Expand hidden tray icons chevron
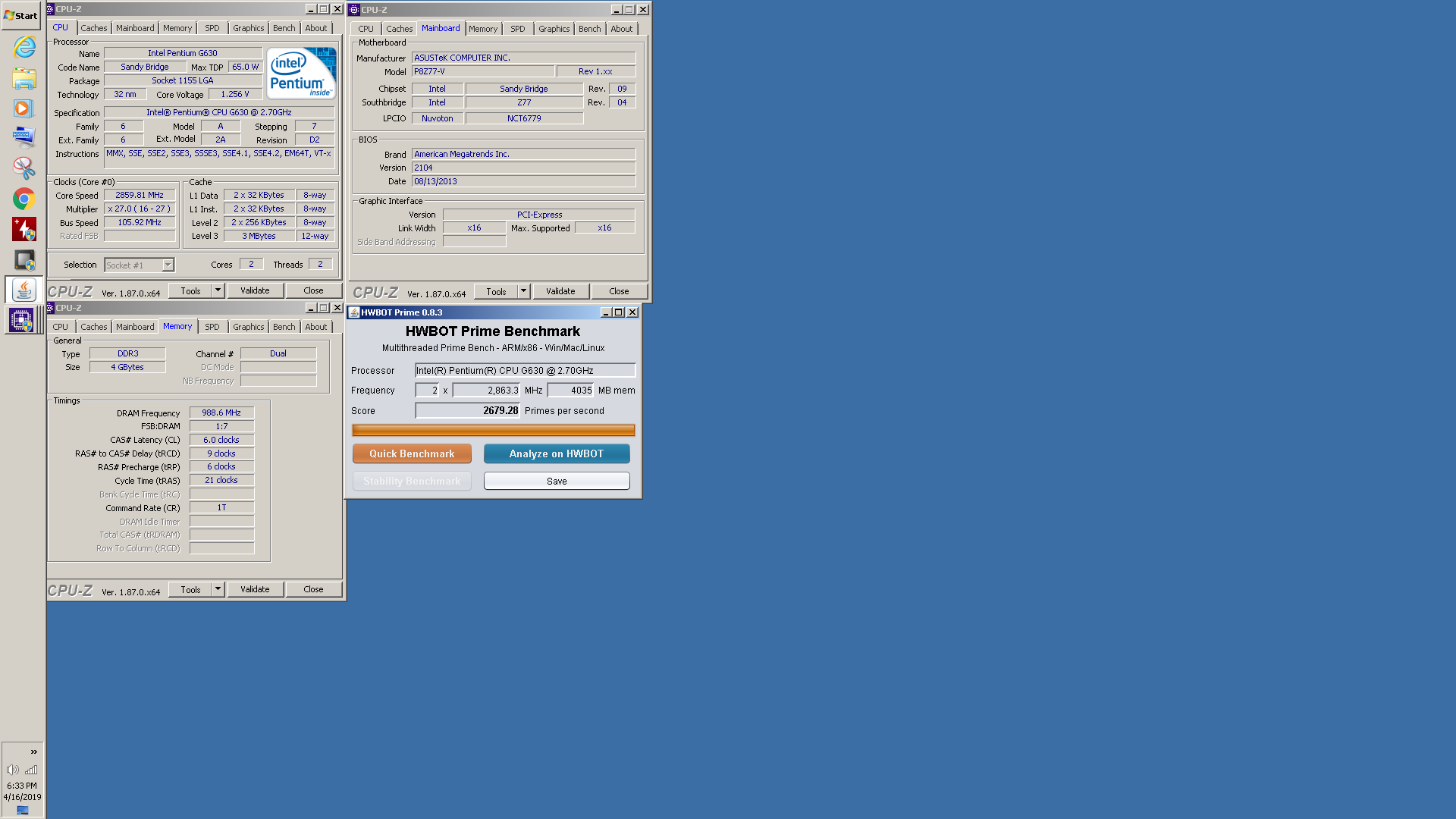The height and width of the screenshot is (819, 1456). pyautogui.click(x=34, y=752)
